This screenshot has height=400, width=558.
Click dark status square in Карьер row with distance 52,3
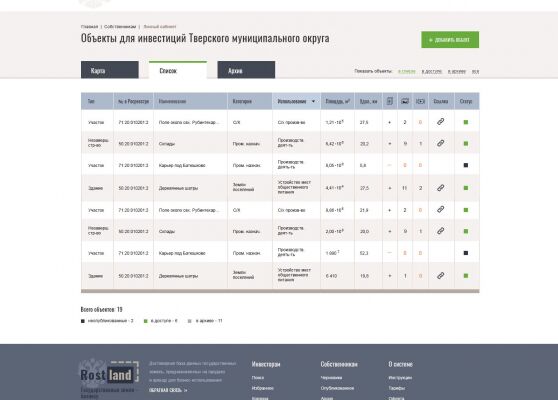pyautogui.click(x=466, y=253)
